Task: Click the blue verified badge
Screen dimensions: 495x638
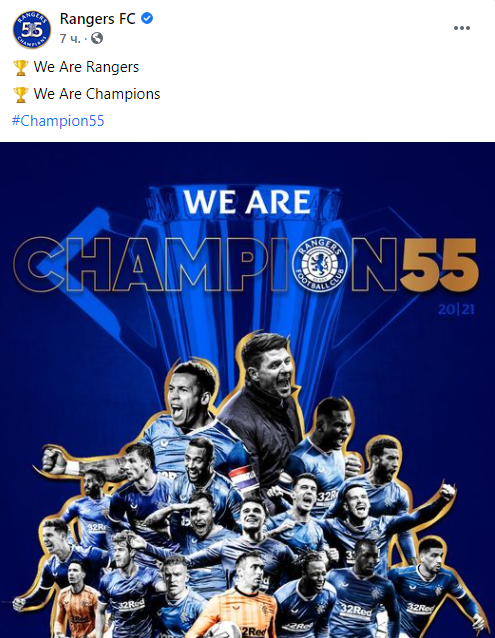Action: tap(147, 18)
